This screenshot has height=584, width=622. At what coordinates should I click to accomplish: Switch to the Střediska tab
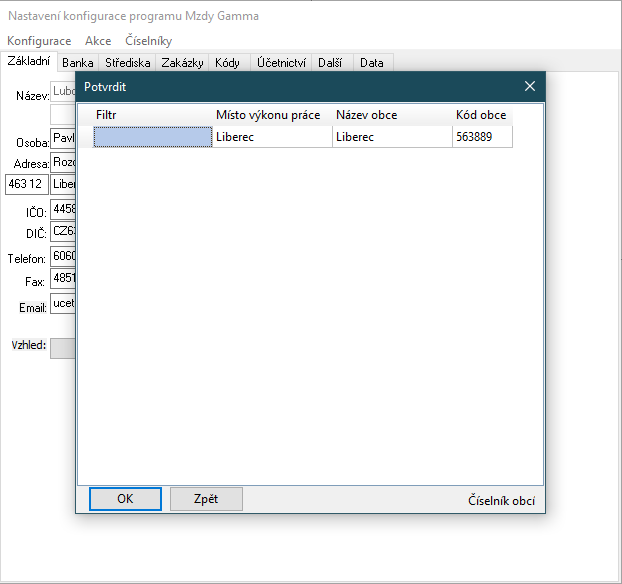[127, 63]
